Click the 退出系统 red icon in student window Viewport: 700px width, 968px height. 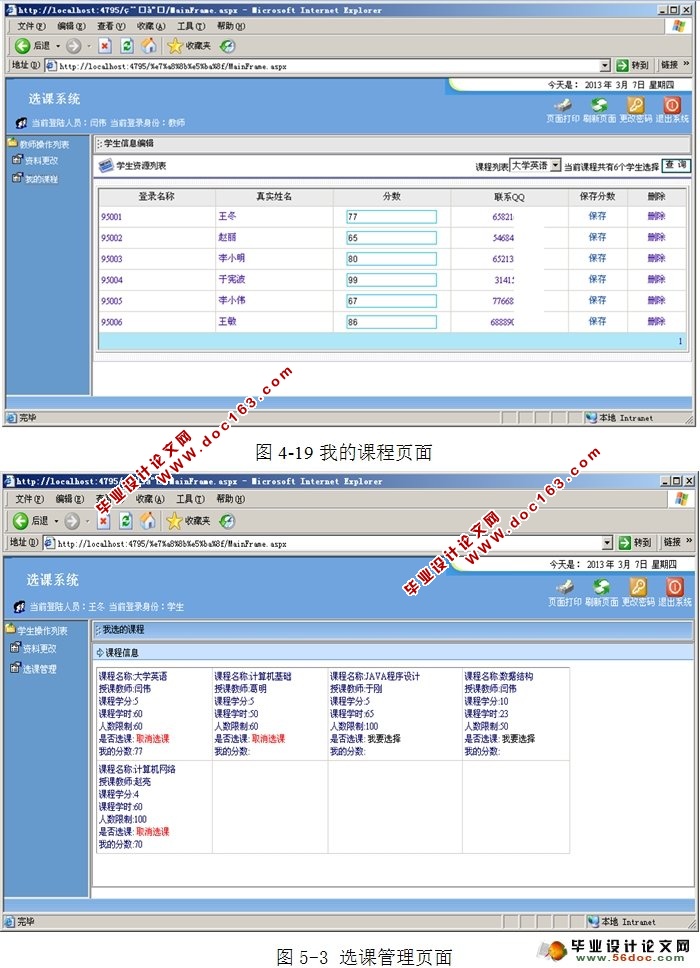click(x=674, y=587)
